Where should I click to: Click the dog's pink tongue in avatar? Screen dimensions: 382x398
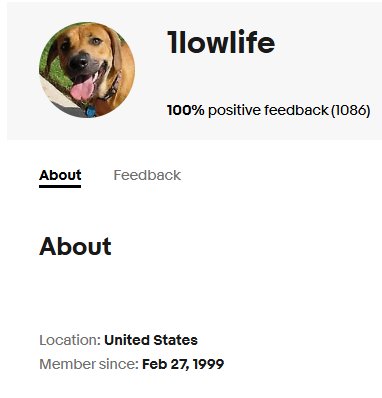click(x=82, y=89)
